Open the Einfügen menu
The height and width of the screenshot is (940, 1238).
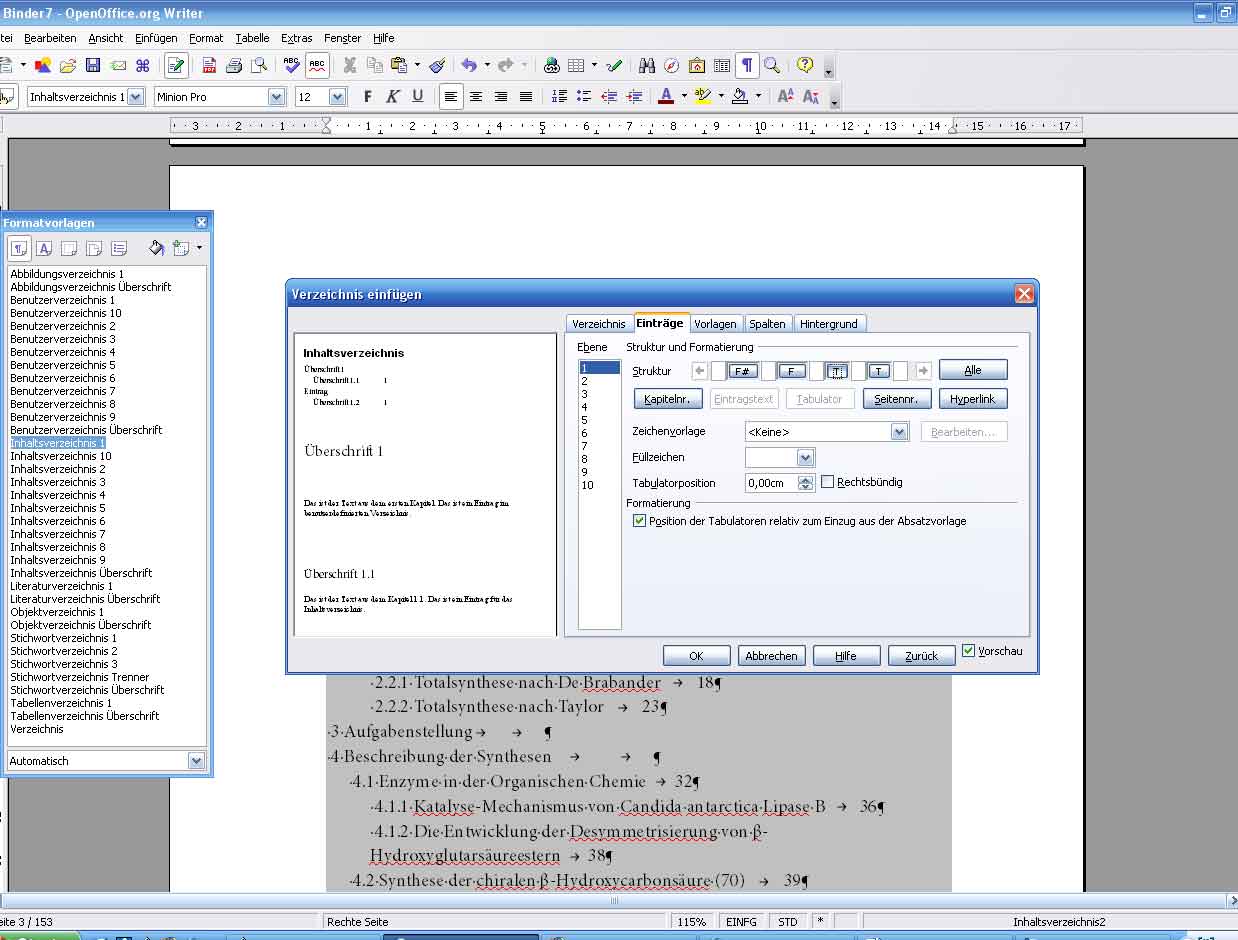156,38
